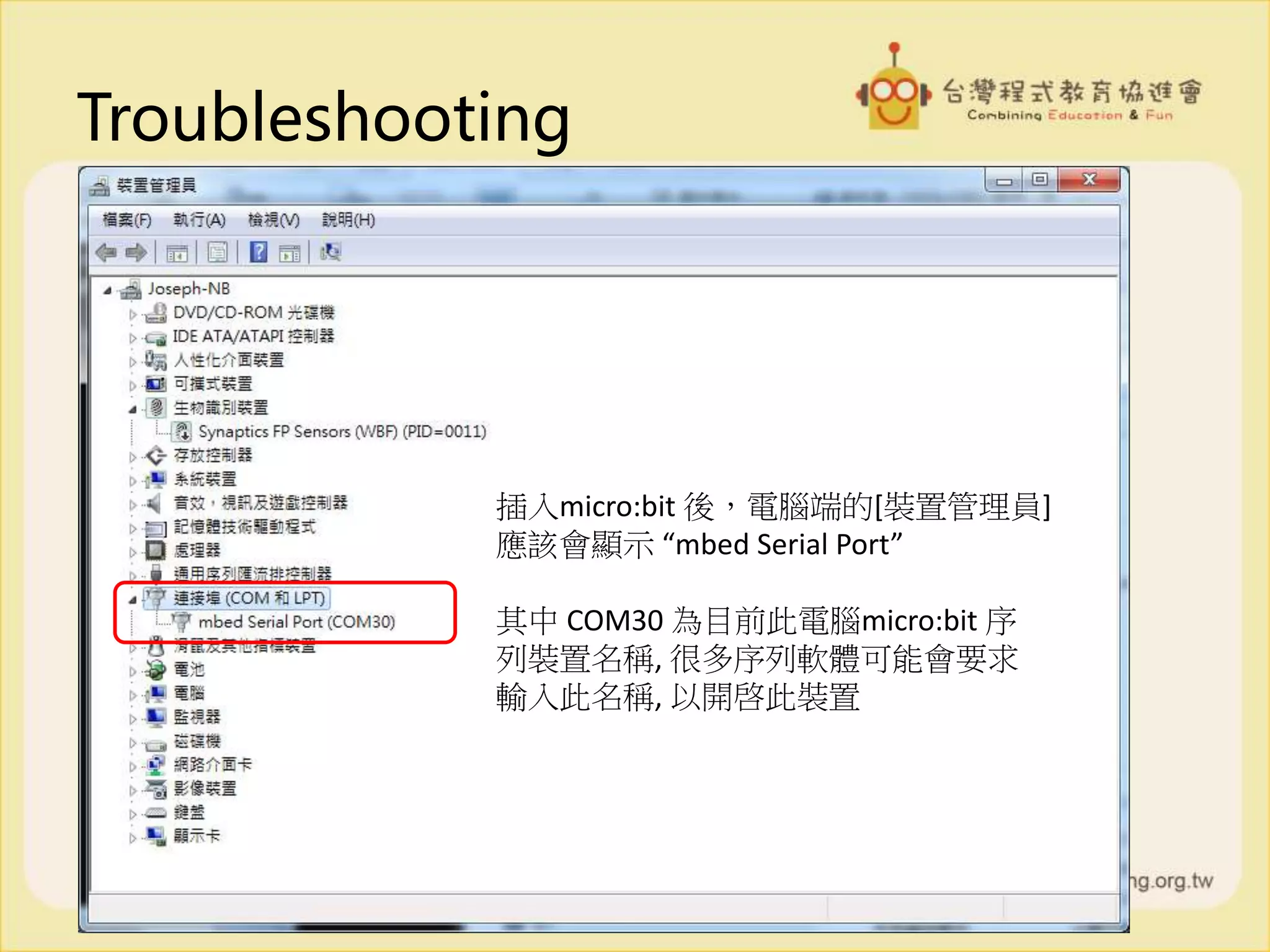Collapse the 生物識別裝置 tree node

coord(132,409)
